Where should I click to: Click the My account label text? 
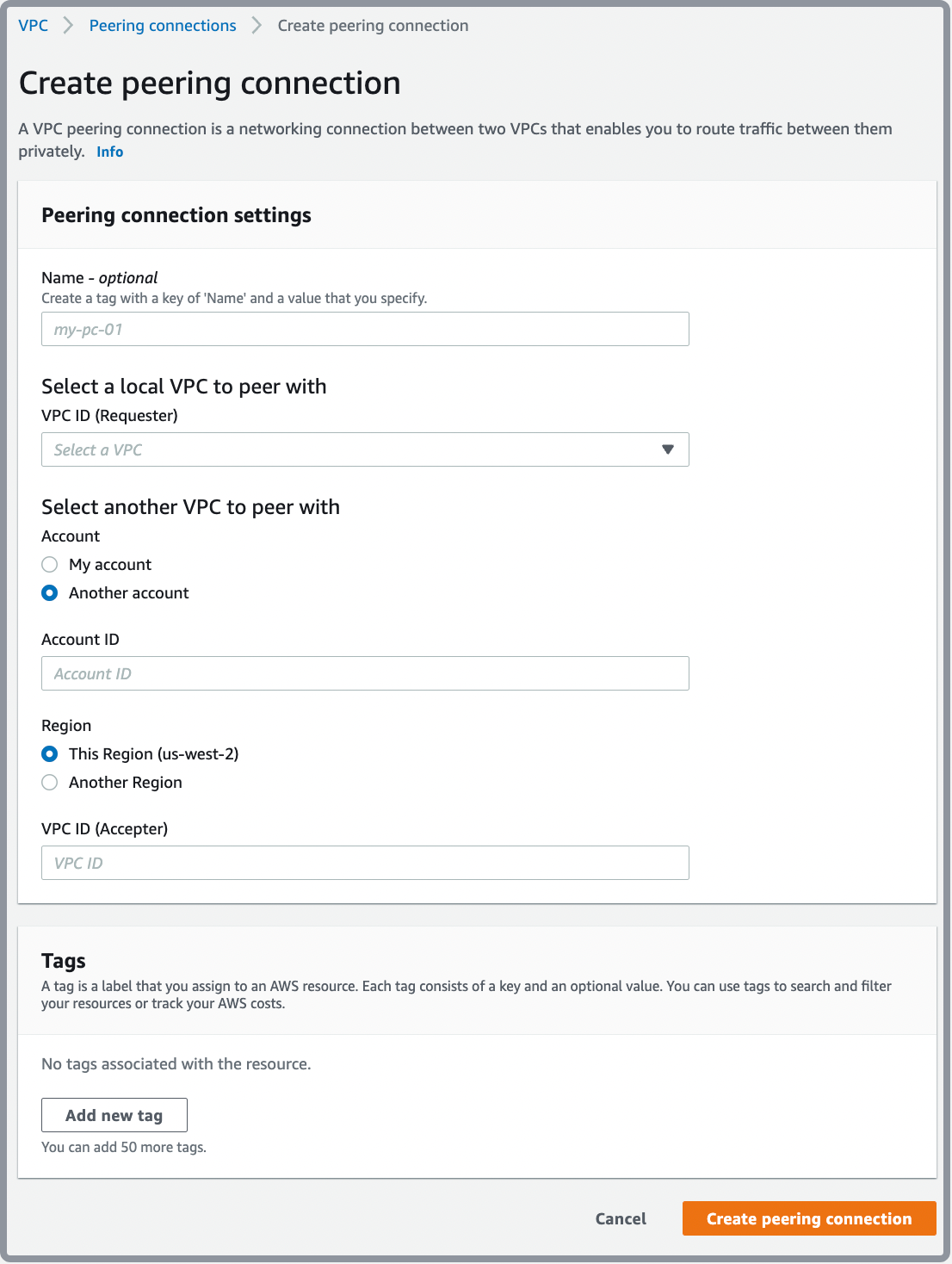[110, 564]
